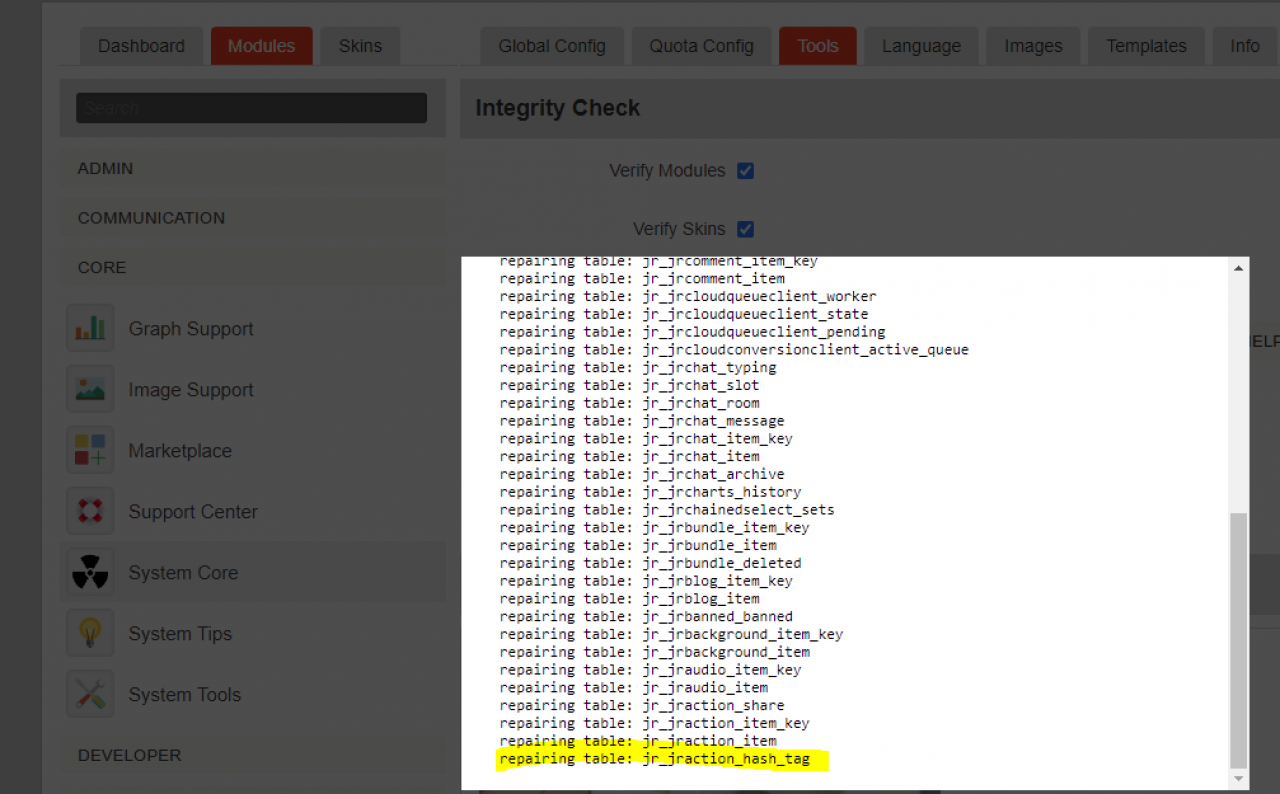Click the Integrity Check heading
The height and width of the screenshot is (794, 1280).
tap(557, 108)
